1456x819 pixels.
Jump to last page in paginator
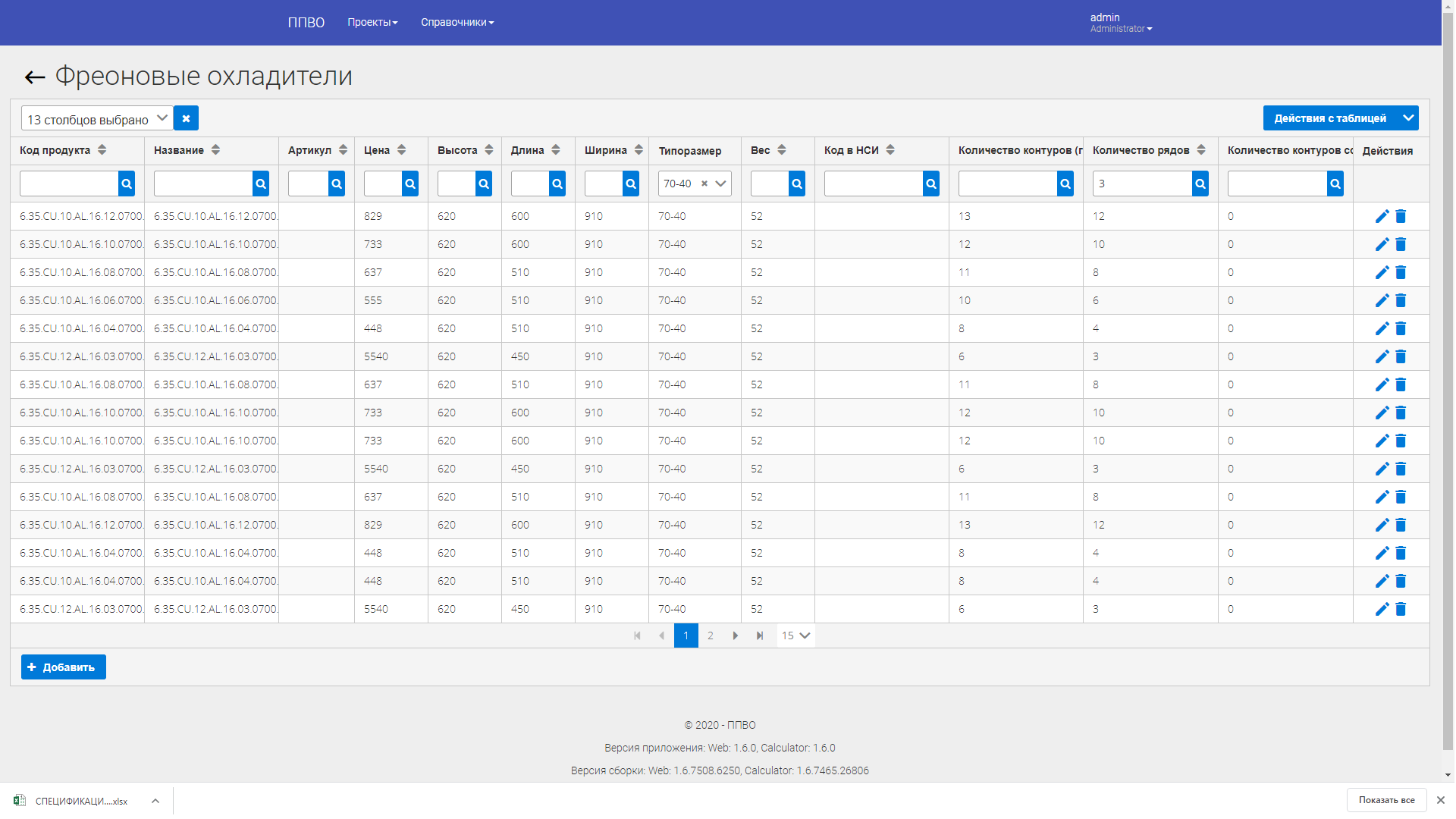point(759,635)
